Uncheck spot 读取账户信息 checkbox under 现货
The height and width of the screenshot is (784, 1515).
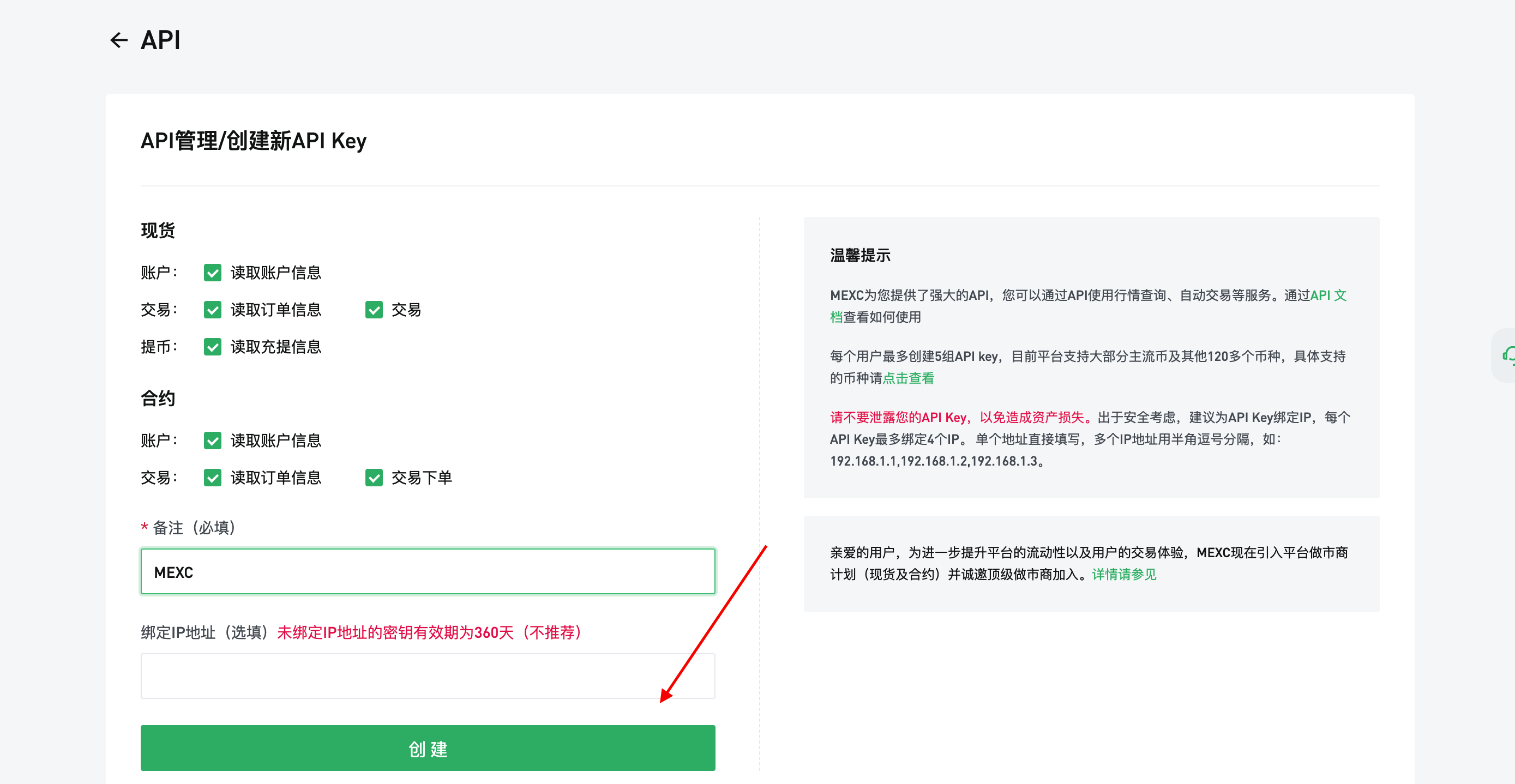click(212, 272)
